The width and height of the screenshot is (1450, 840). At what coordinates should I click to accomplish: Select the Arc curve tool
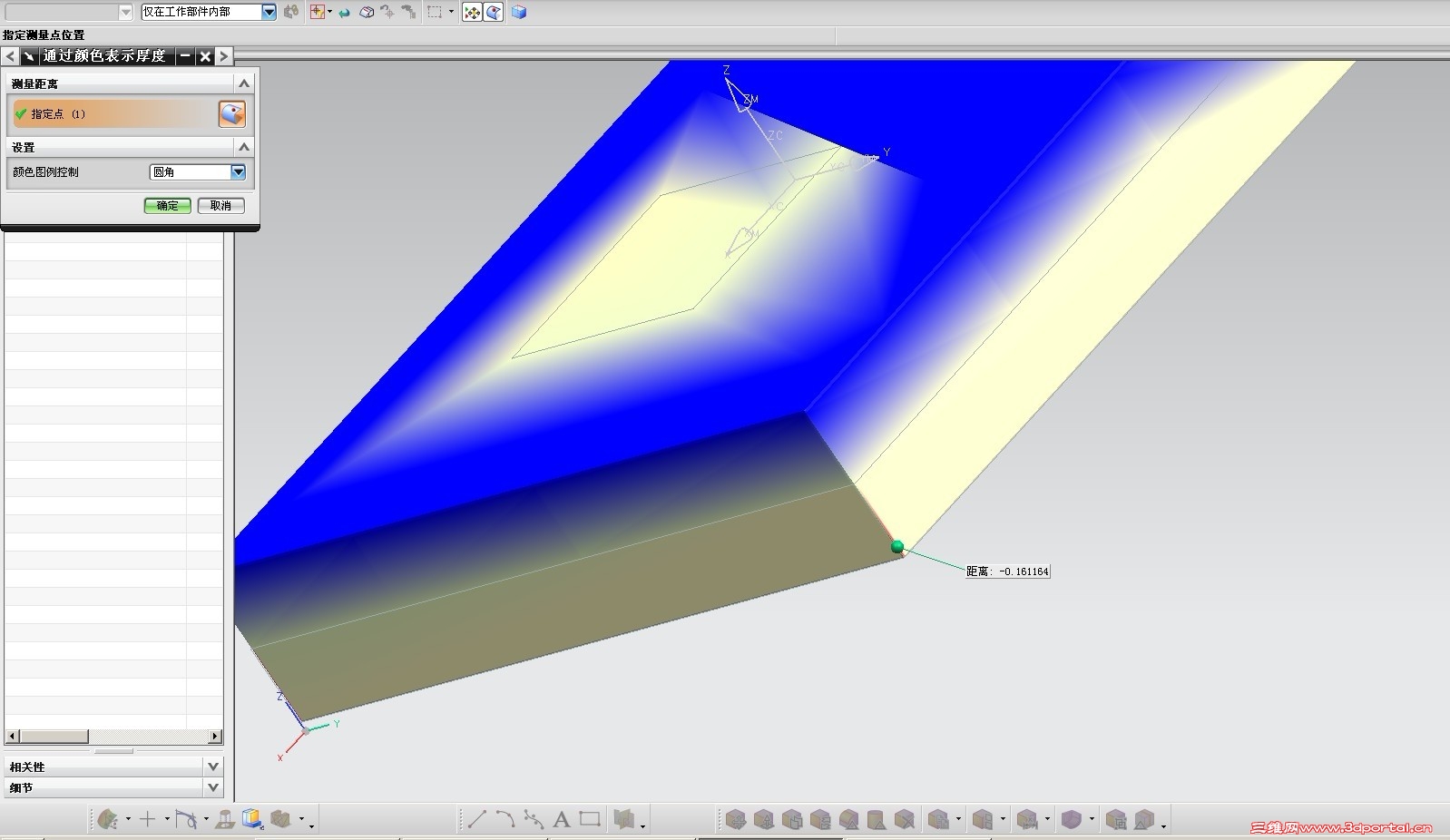click(x=505, y=820)
